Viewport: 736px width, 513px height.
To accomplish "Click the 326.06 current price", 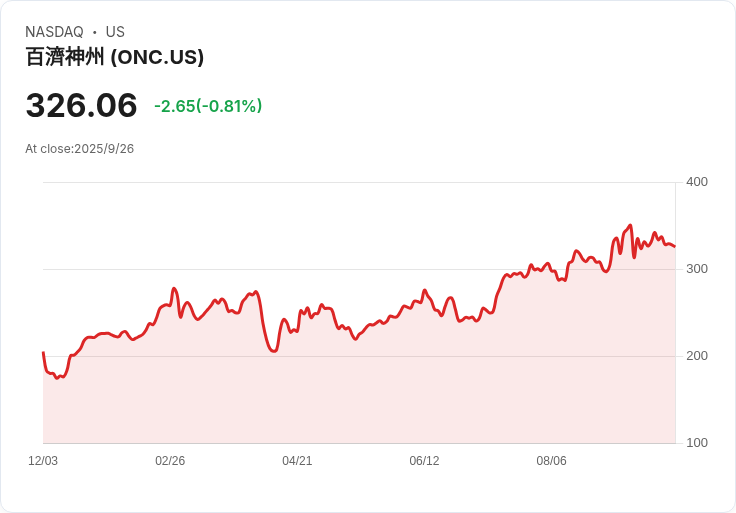I will (81, 106).
